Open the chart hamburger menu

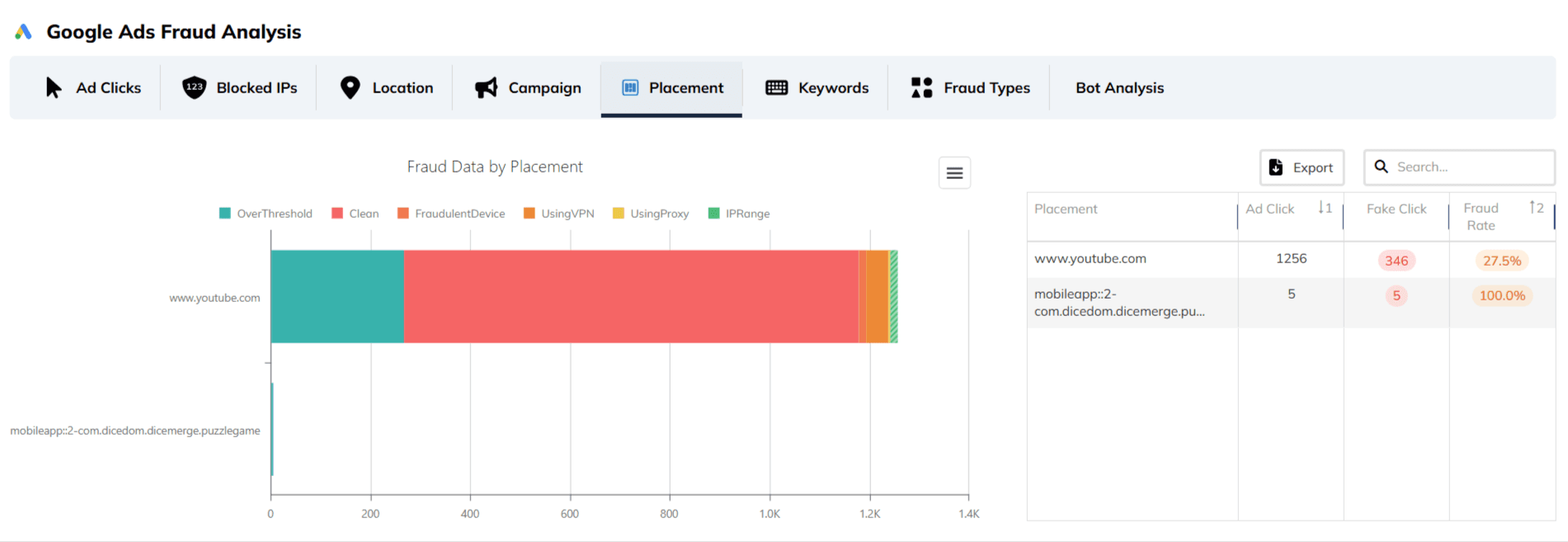[x=954, y=172]
